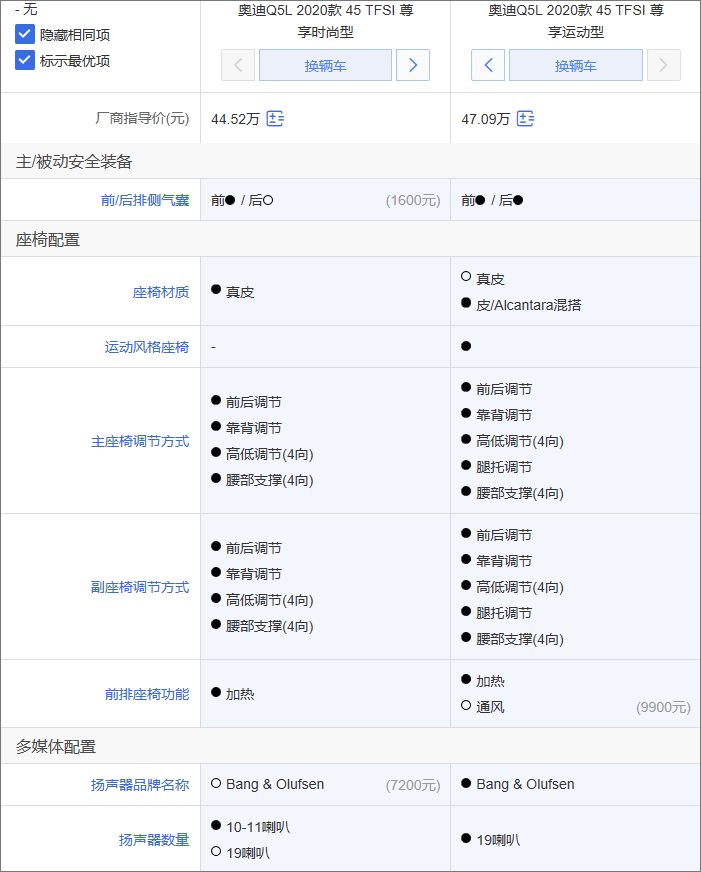Image resolution: width=701 pixels, height=872 pixels.
Task: Open the 前排座椅功能 link
Action: 147,694
